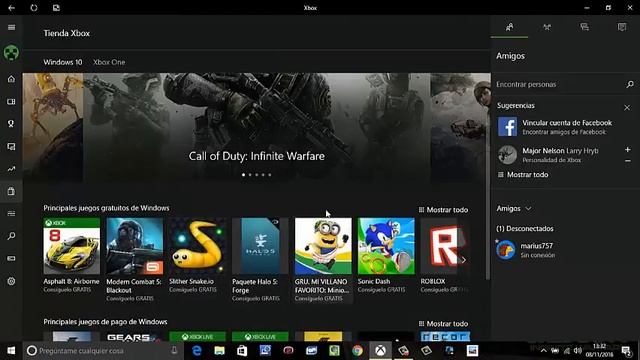Open the Action Center notifications icon
Image resolution: width=640 pixels, height=360 pixels.
[626, 351]
